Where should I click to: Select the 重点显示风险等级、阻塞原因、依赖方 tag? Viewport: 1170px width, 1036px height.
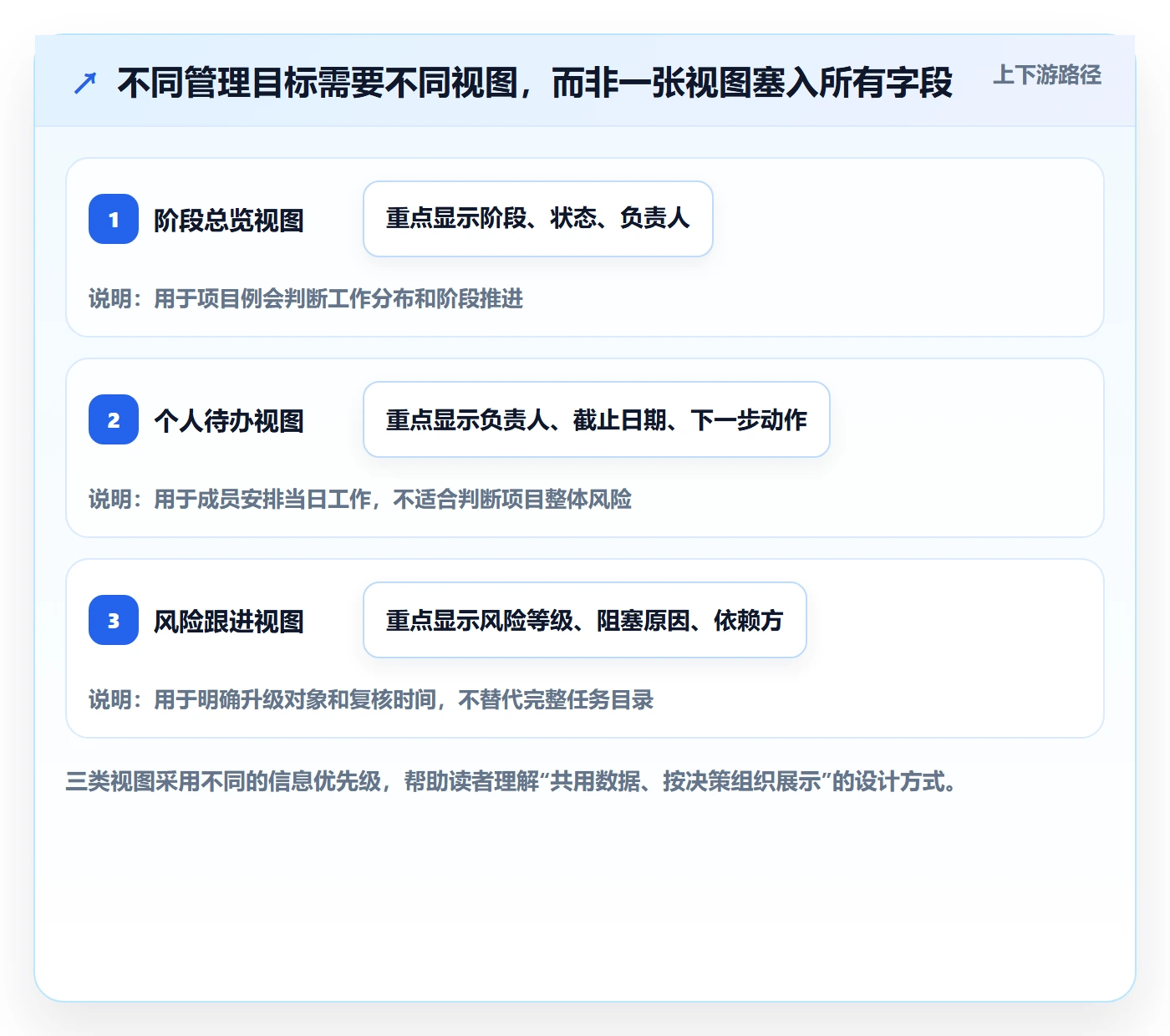(585, 620)
